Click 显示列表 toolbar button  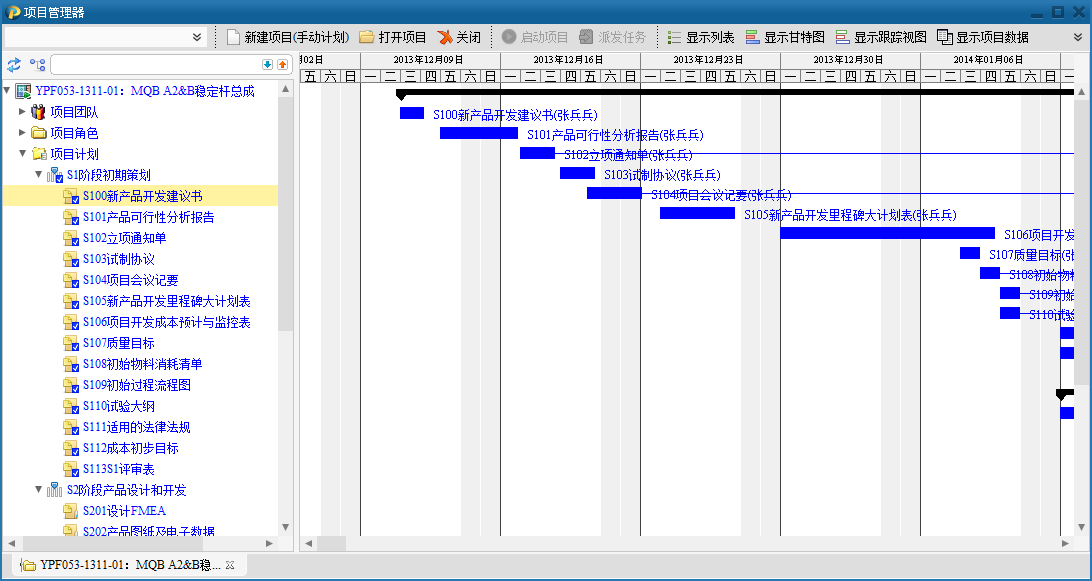tap(701, 37)
